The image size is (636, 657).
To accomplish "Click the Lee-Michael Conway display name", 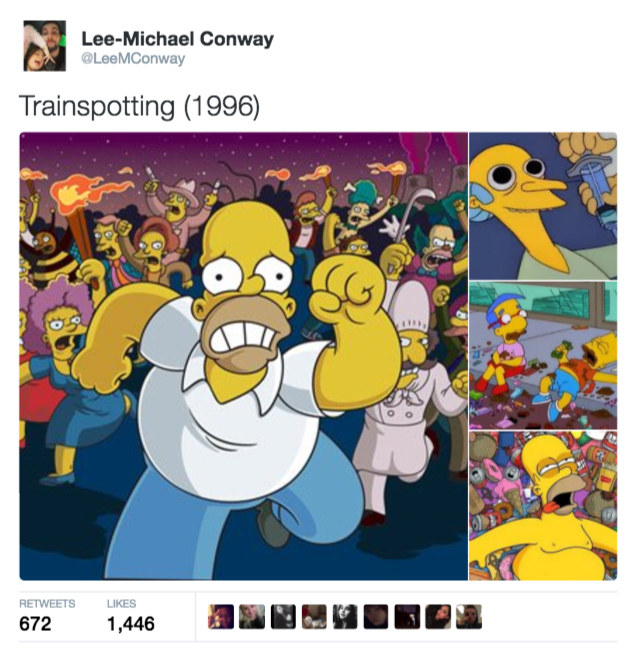I will point(178,39).
